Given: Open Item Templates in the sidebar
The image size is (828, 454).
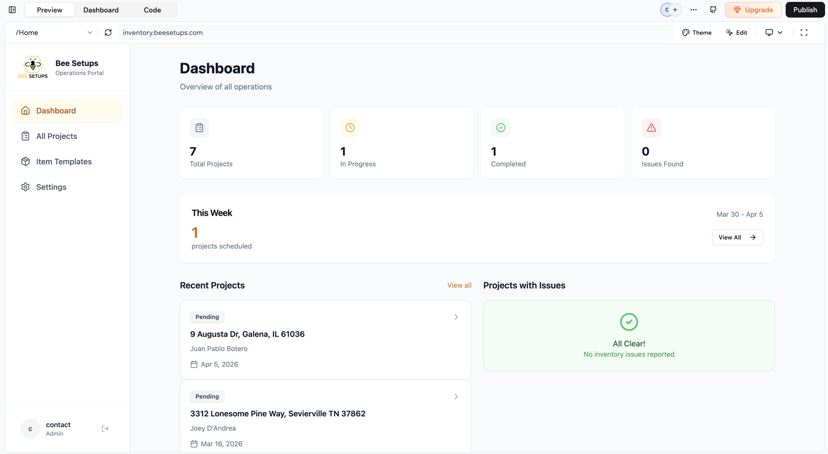Looking at the screenshot, I should point(67,162).
